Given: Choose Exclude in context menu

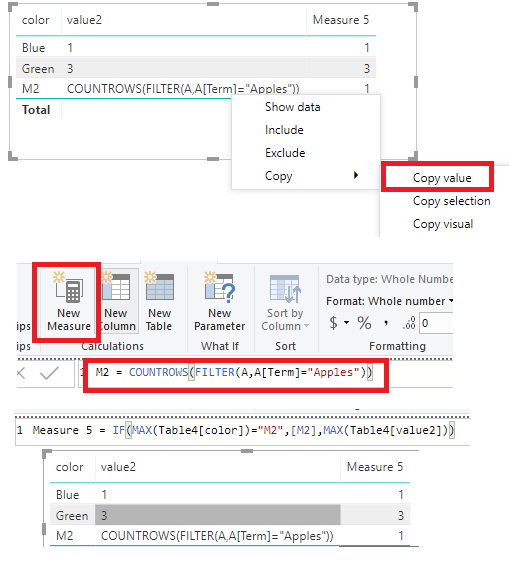Looking at the screenshot, I should 285,153.
